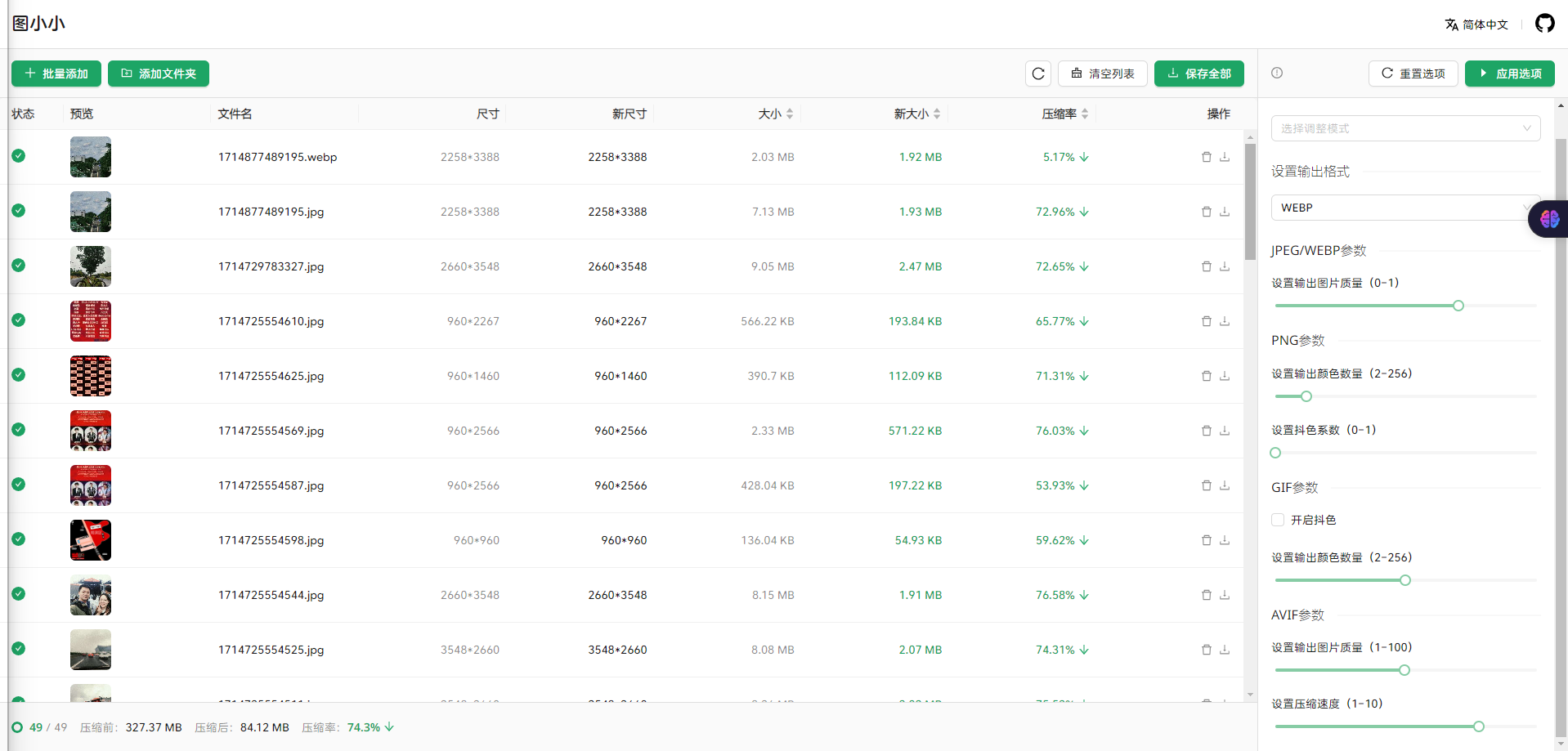Viewport: 1568px width, 751px height.
Task: Click the refresh icon next to 清空列表
Action: click(x=1037, y=74)
